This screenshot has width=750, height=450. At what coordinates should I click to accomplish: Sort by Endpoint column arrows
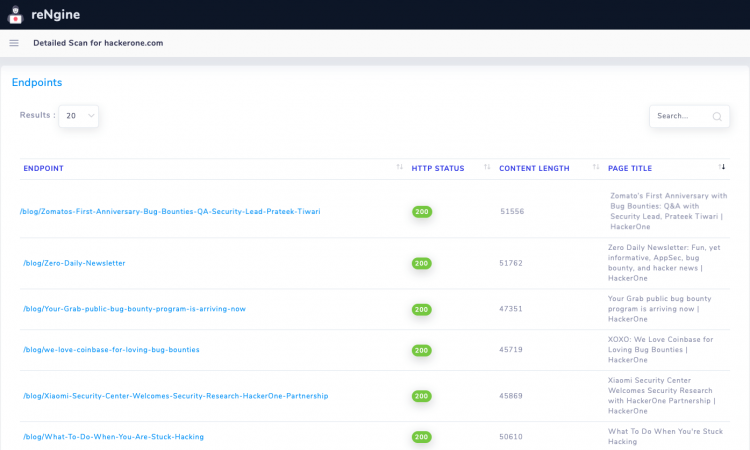click(399, 167)
